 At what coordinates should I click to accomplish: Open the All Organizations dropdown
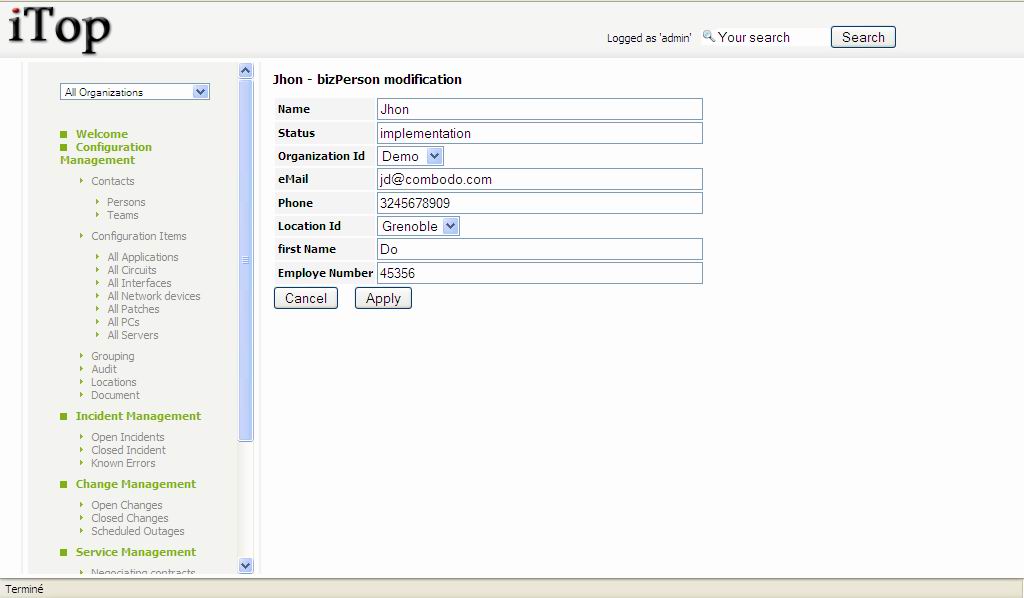[x=135, y=92]
